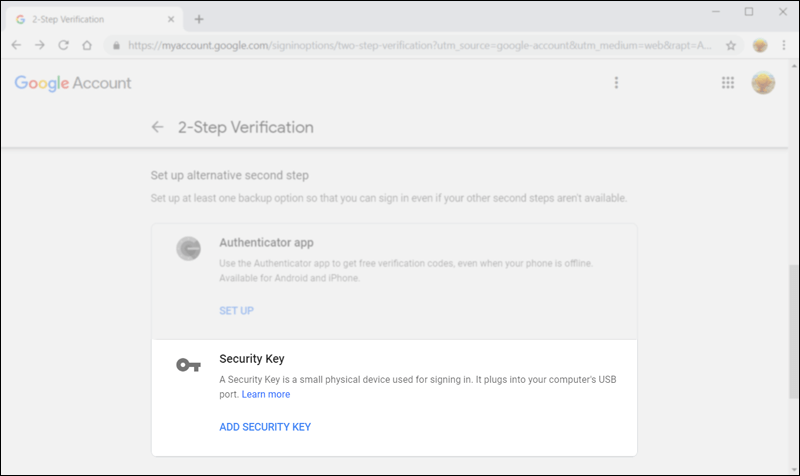Click Set Up for Authenticator app
Image resolution: width=800 pixels, height=476 pixels.
tap(236, 311)
